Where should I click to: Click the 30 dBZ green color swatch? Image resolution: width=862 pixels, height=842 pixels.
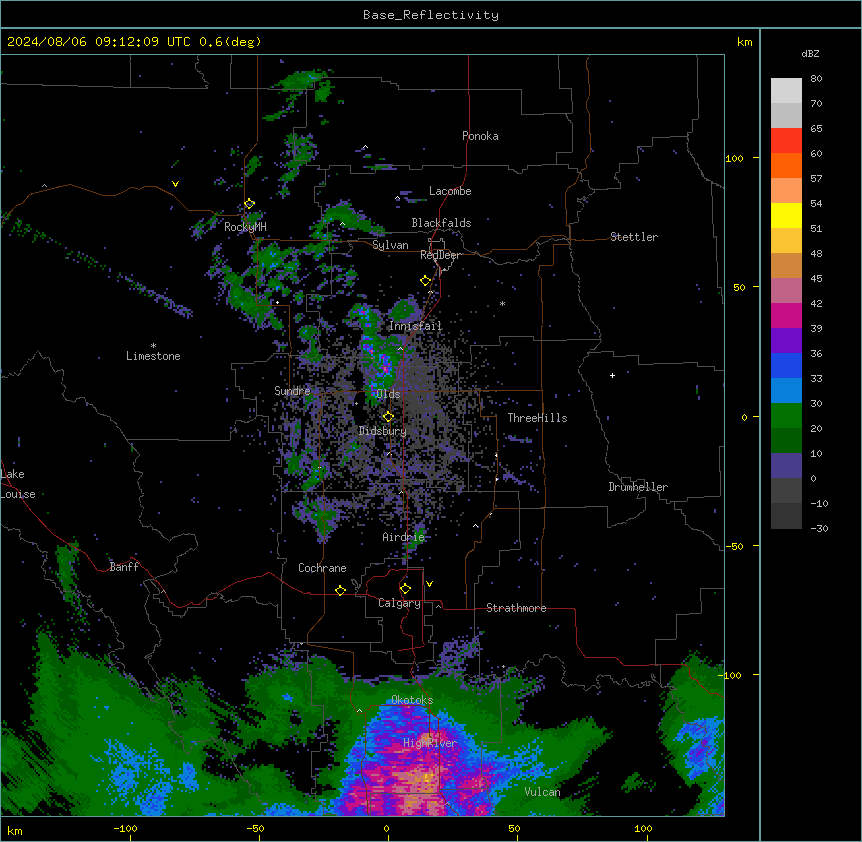point(786,416)
